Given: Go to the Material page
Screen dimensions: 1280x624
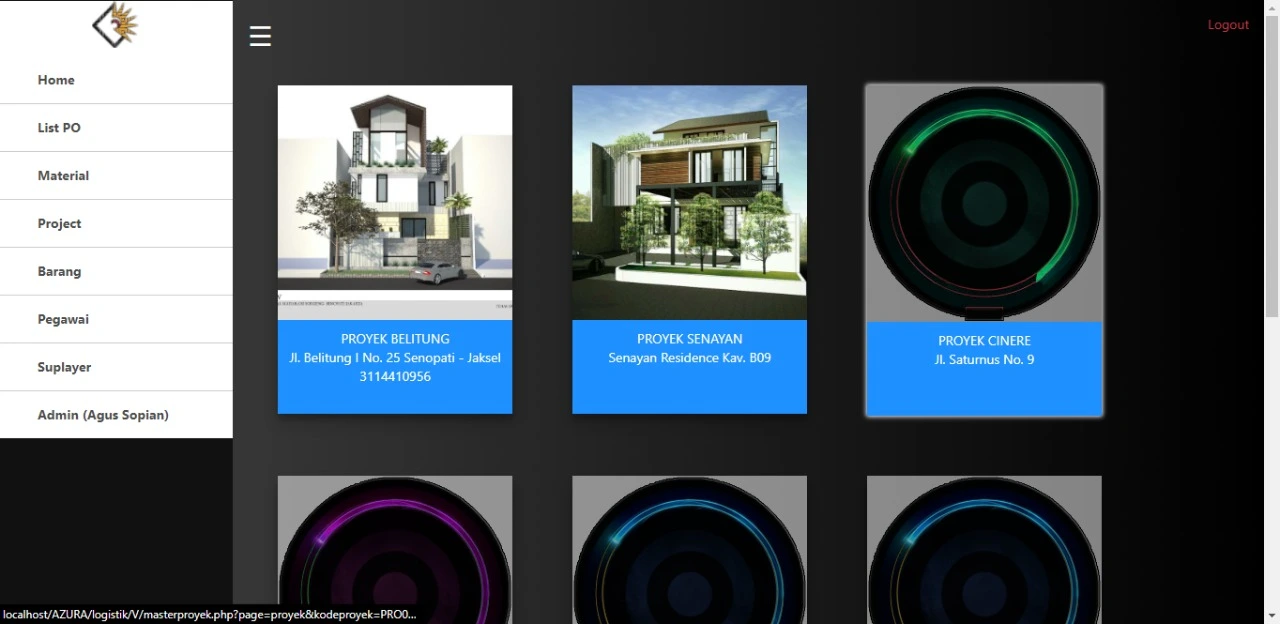Looking at the screenshot, I should [x=63, y=176].
